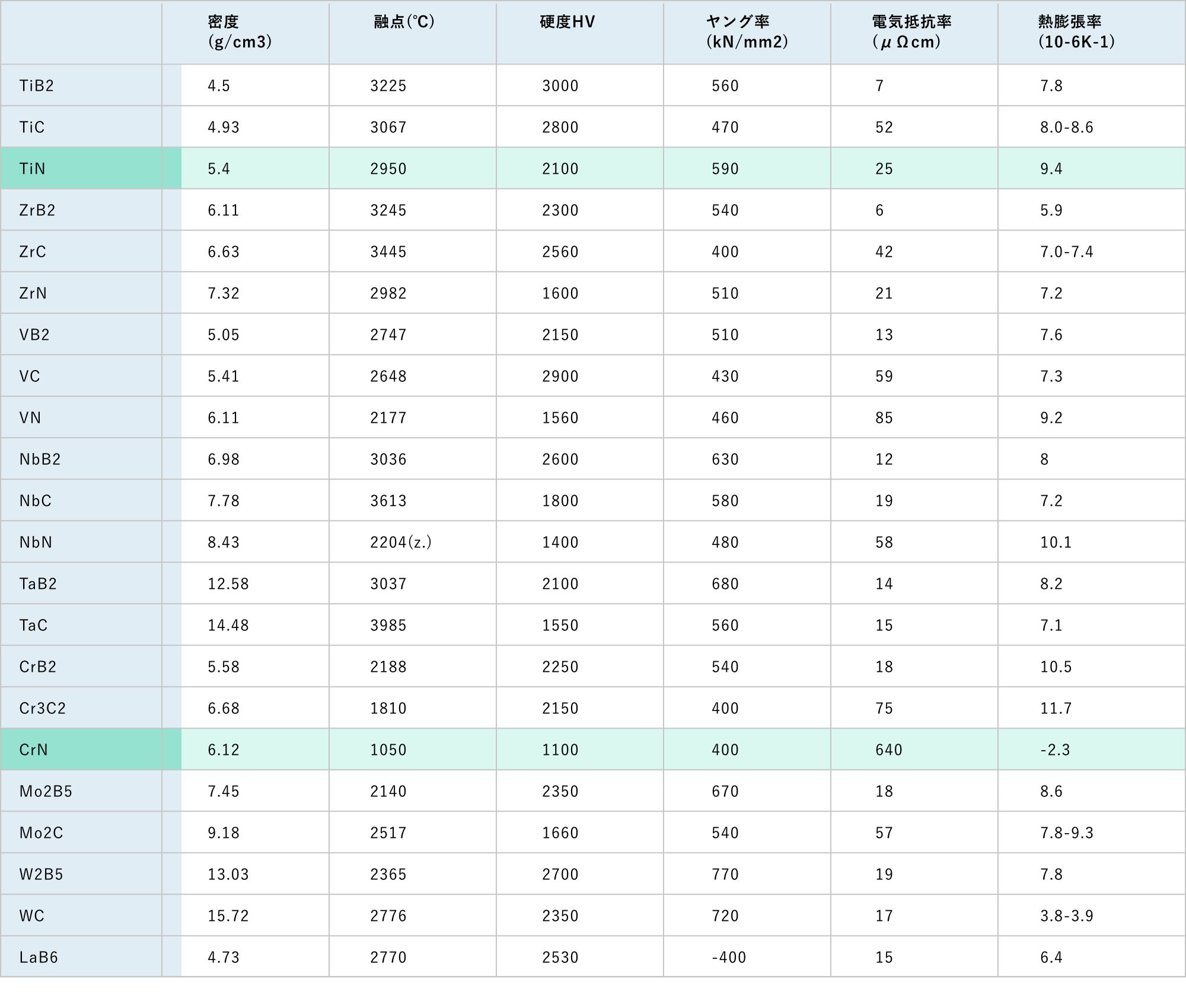Click ZrC melting point value 3445
1186x1008 pixels.
(388, 252)
